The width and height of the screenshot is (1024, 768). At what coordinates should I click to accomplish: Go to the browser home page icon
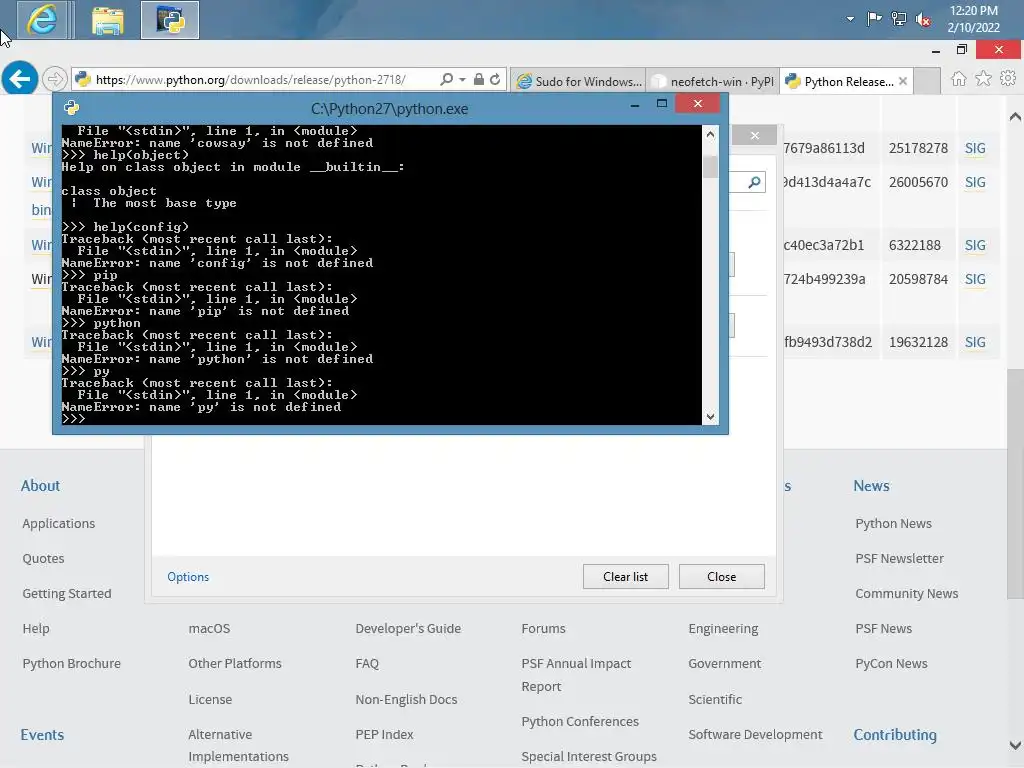(x=958, y=79)
